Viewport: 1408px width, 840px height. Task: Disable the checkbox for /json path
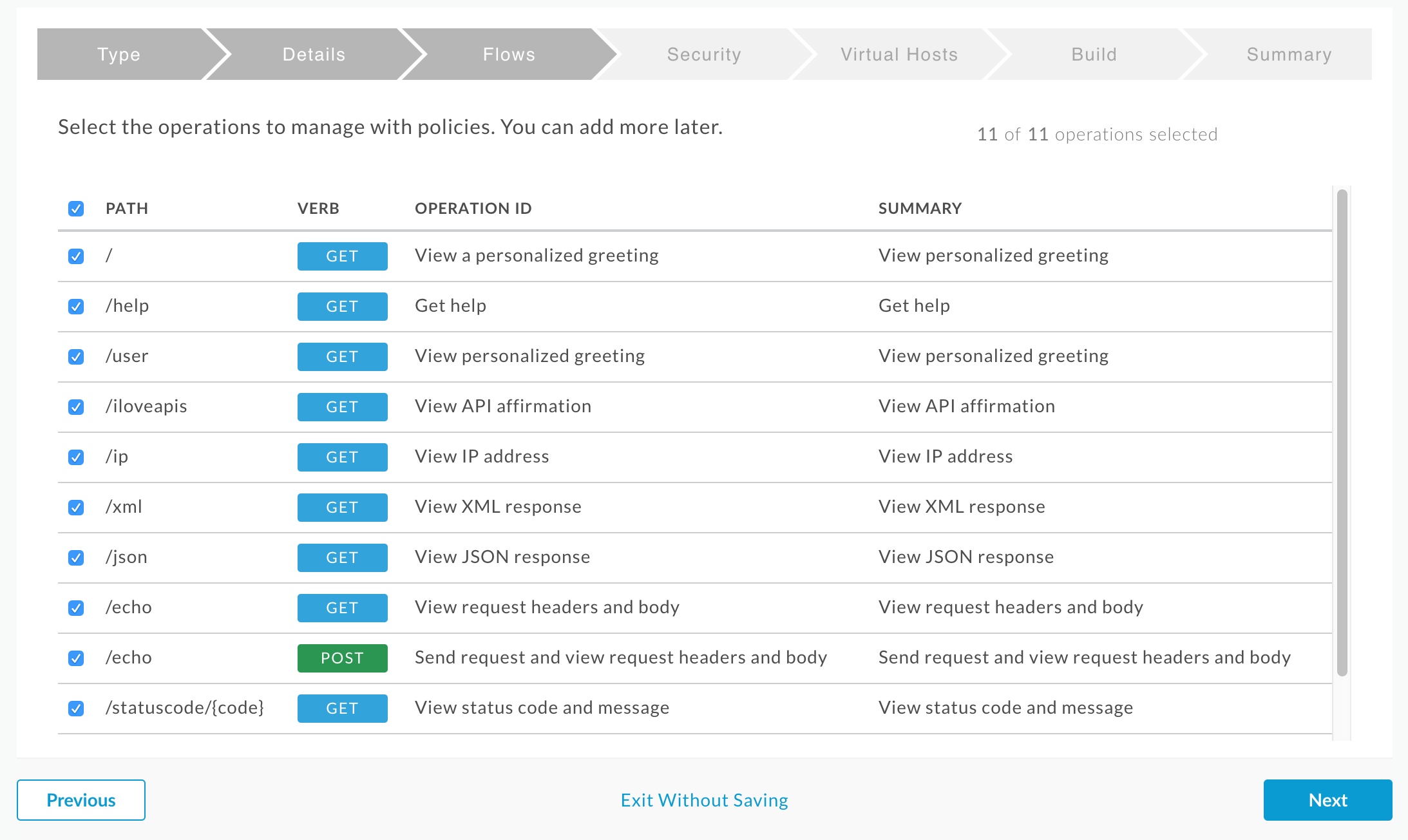77,557
